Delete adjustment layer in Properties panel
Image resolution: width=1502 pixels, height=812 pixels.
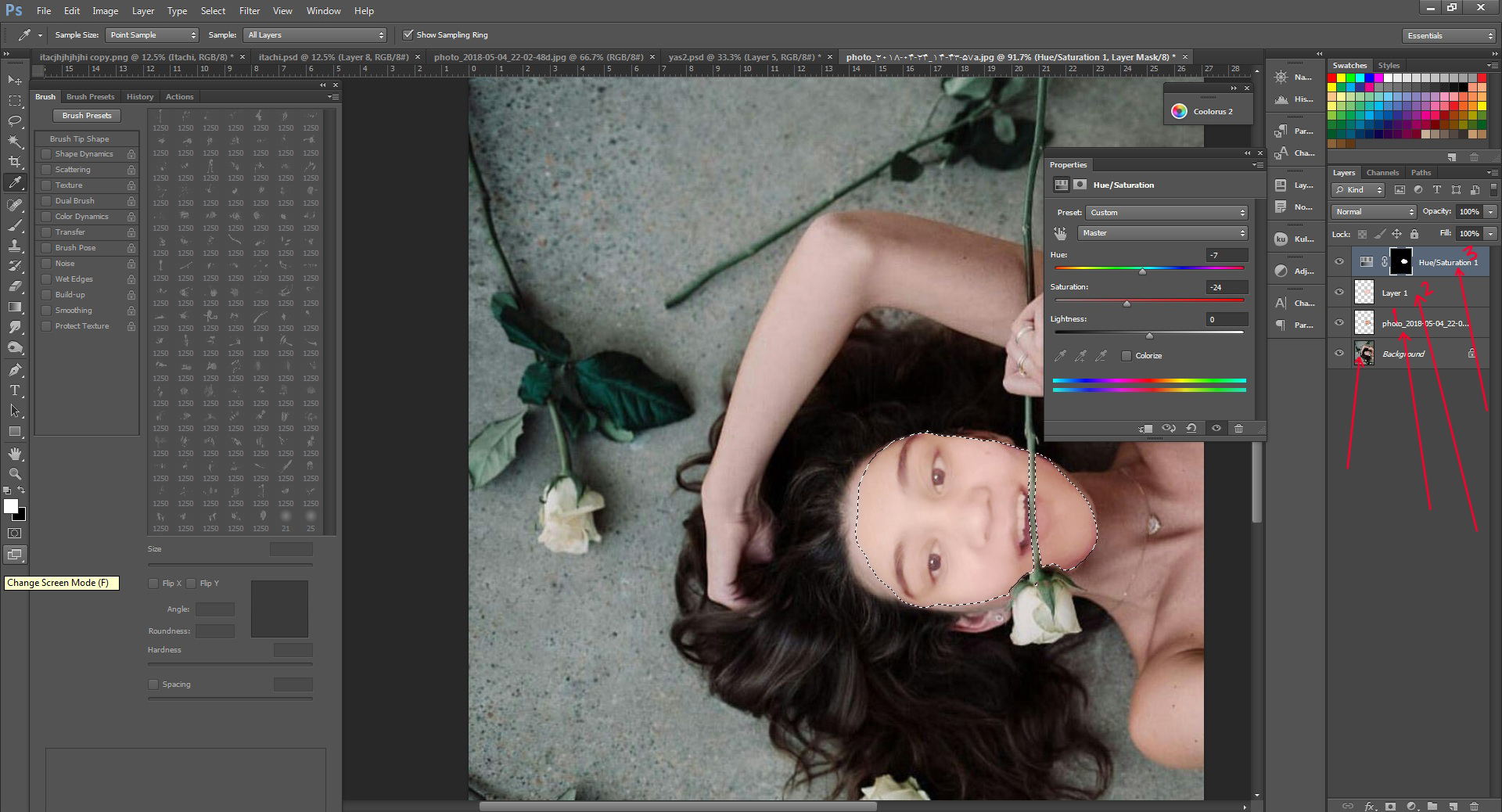[x=1238, y=429]
